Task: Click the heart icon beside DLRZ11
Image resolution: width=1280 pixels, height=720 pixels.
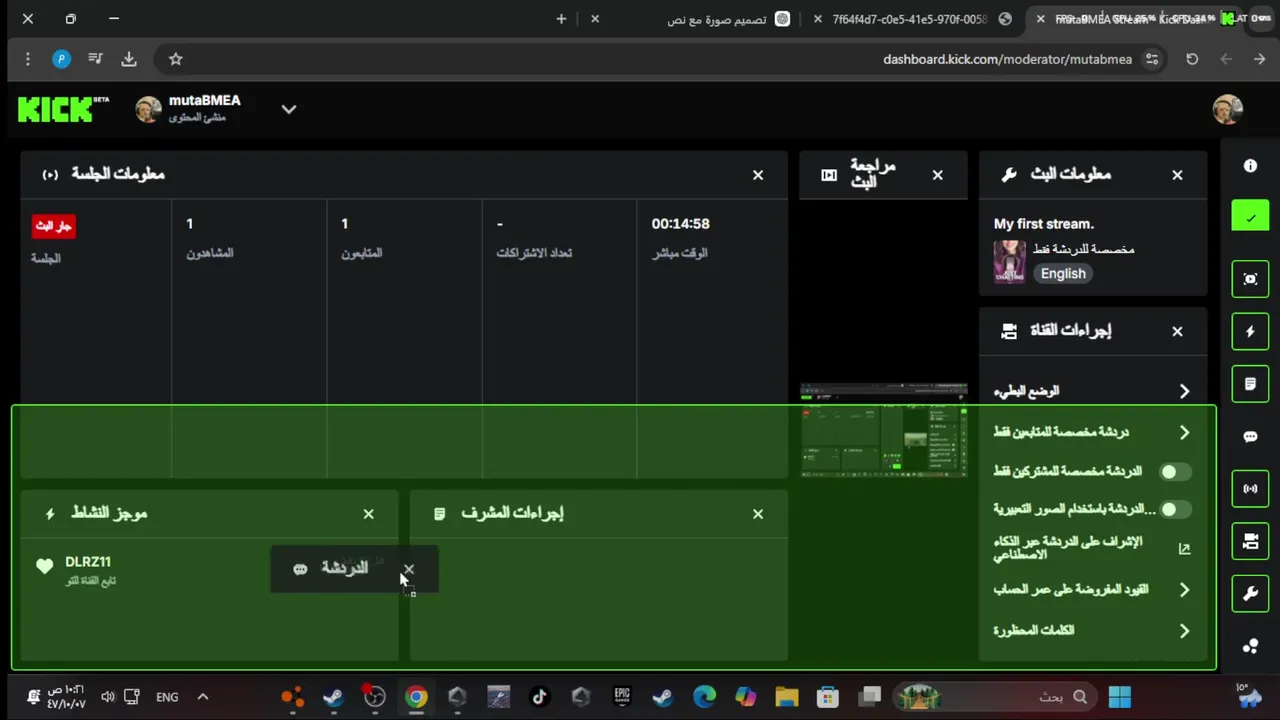Action: 44,567
